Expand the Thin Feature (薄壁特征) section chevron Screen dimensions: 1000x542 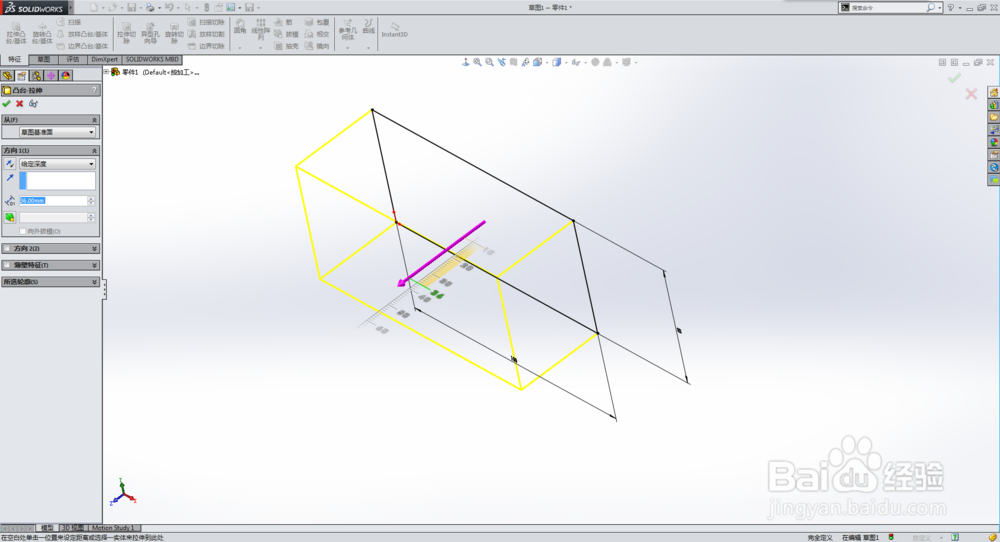[x=94, y=265]
